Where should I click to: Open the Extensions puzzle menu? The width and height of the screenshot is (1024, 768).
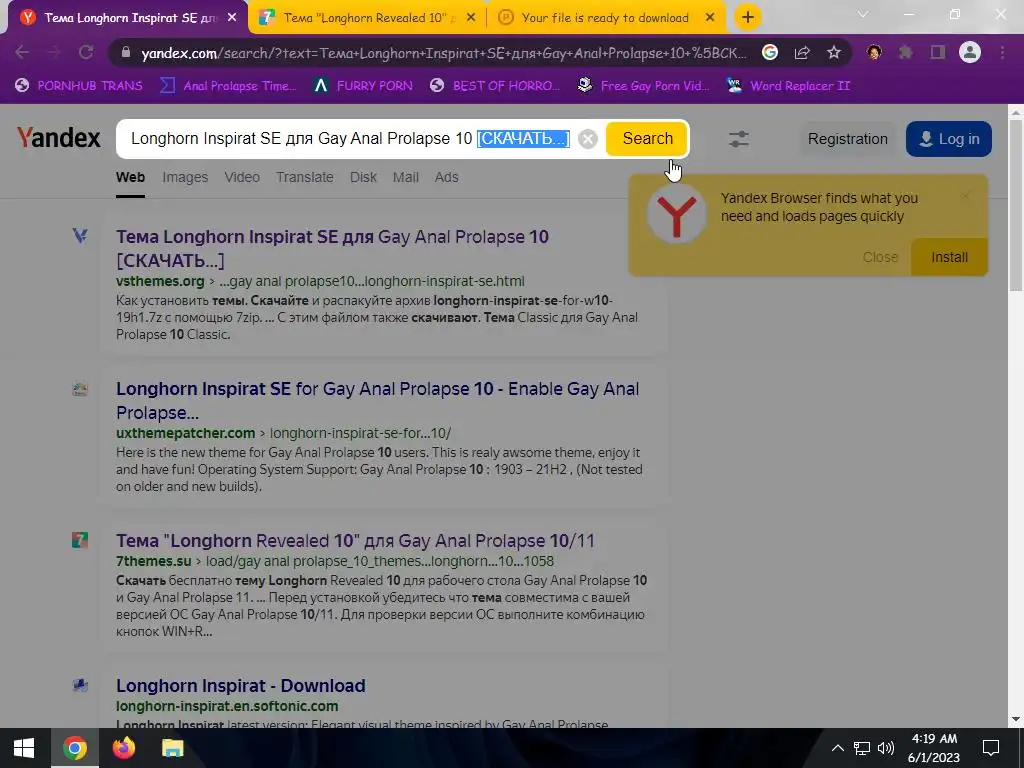click(x=906, y=52)
